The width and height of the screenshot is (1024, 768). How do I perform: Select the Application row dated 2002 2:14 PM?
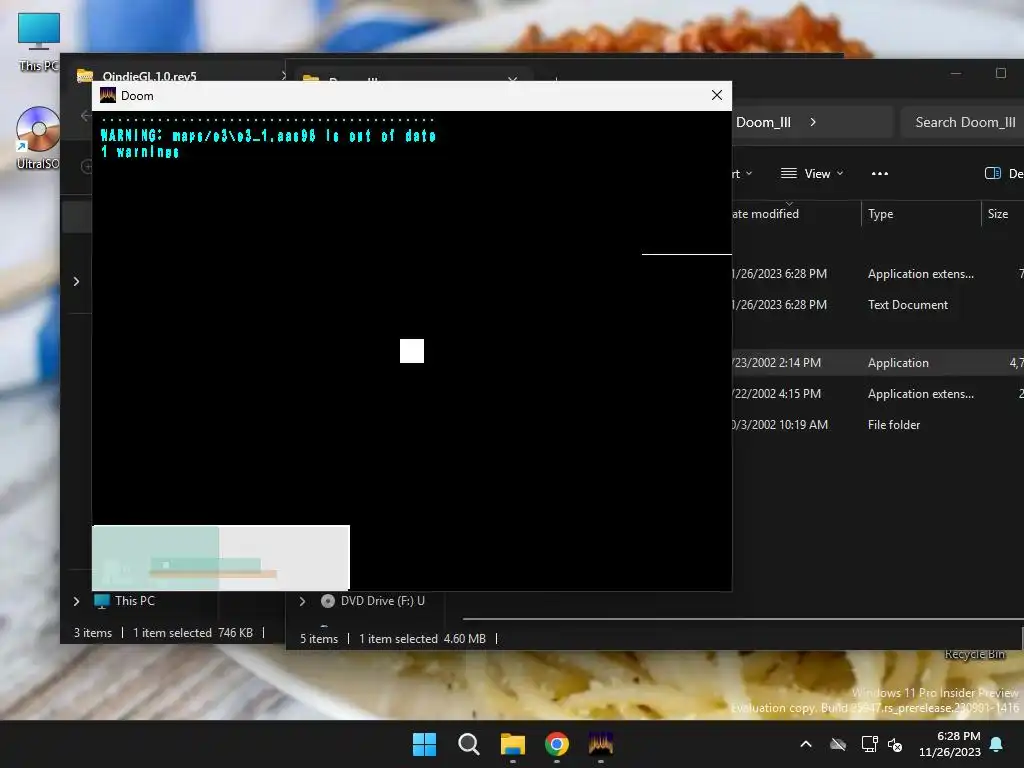point(878,363)
